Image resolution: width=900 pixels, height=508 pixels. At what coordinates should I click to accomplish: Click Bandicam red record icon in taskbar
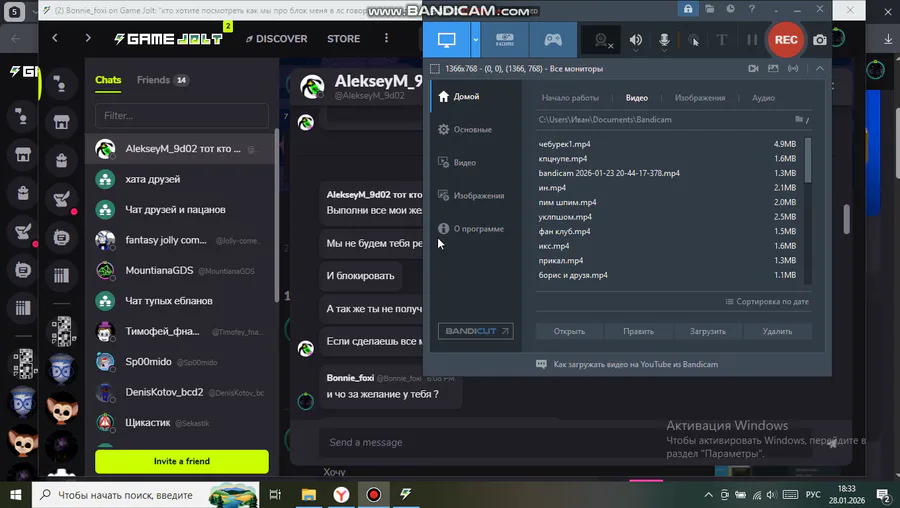point(374,494)
